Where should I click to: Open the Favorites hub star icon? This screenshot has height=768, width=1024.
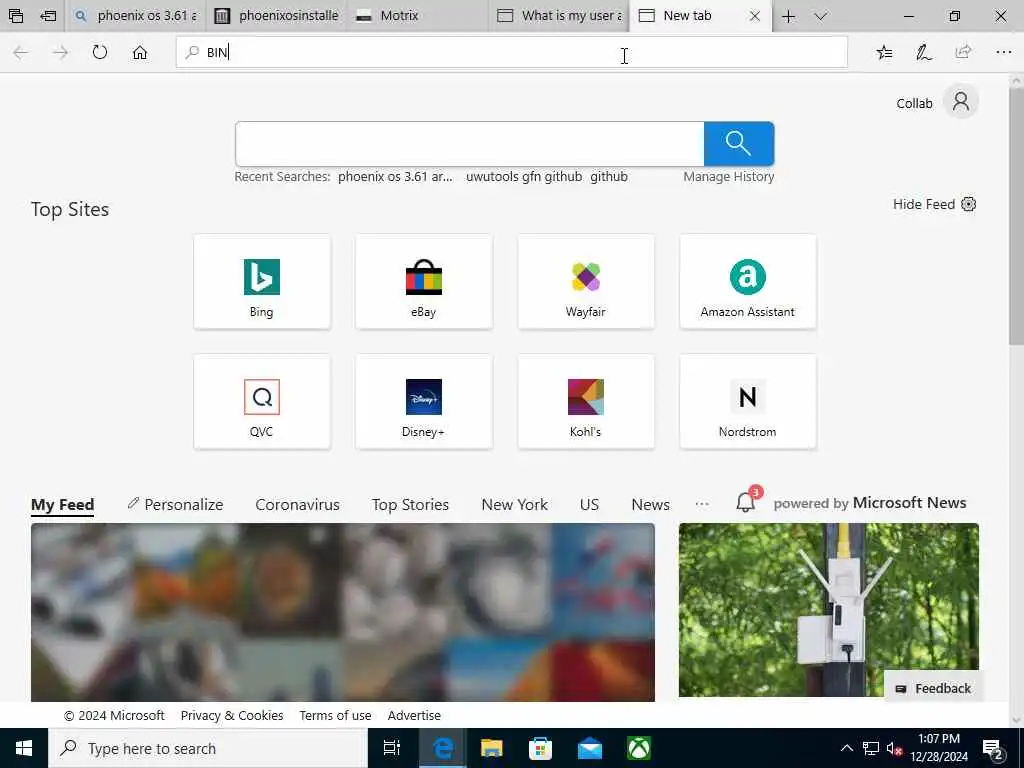pyautogui.click(x=884, y=52)
